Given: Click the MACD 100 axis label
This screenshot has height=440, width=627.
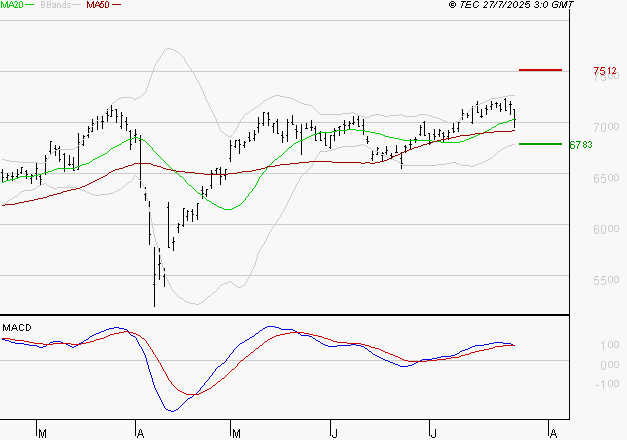Looking at the screenshot, I should pos(609,346).
